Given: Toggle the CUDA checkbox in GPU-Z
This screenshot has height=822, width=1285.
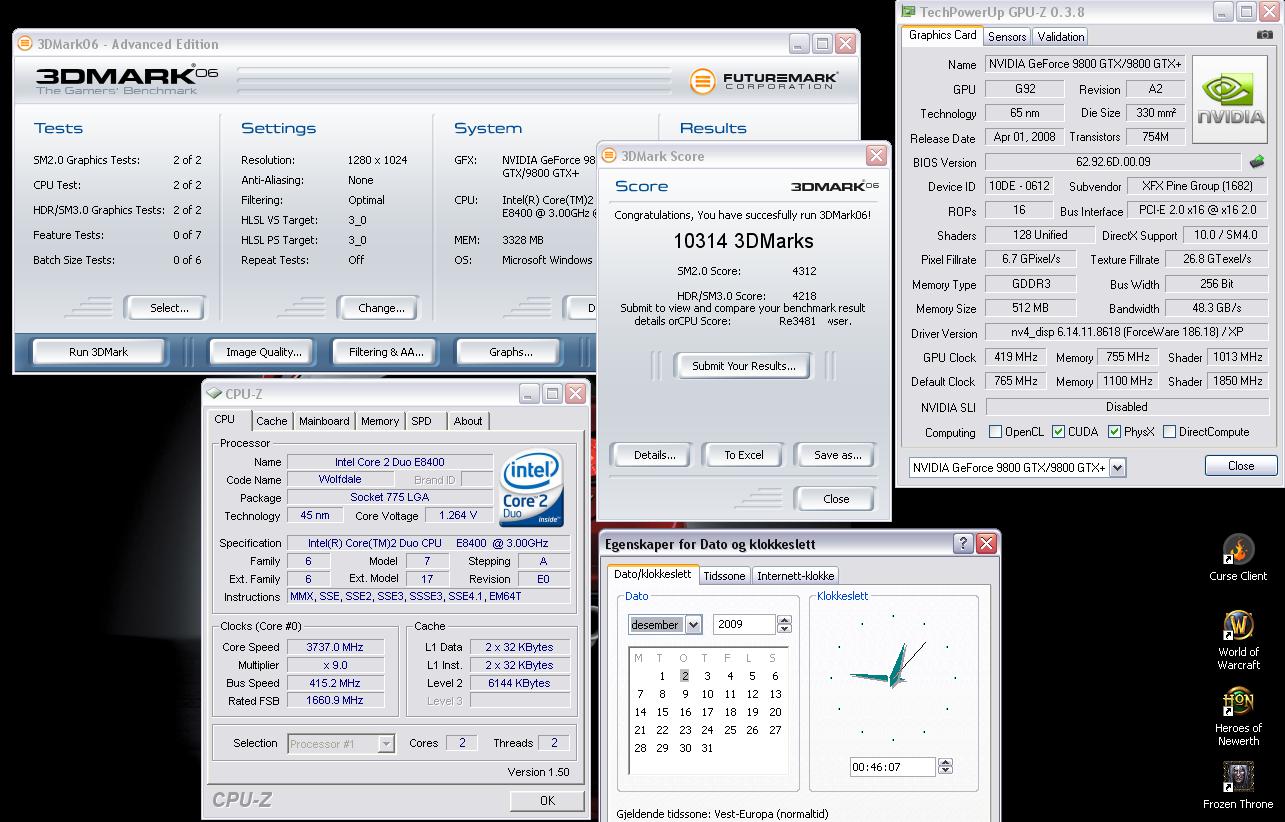Looking at the screenshot, I should [1058, 432].
